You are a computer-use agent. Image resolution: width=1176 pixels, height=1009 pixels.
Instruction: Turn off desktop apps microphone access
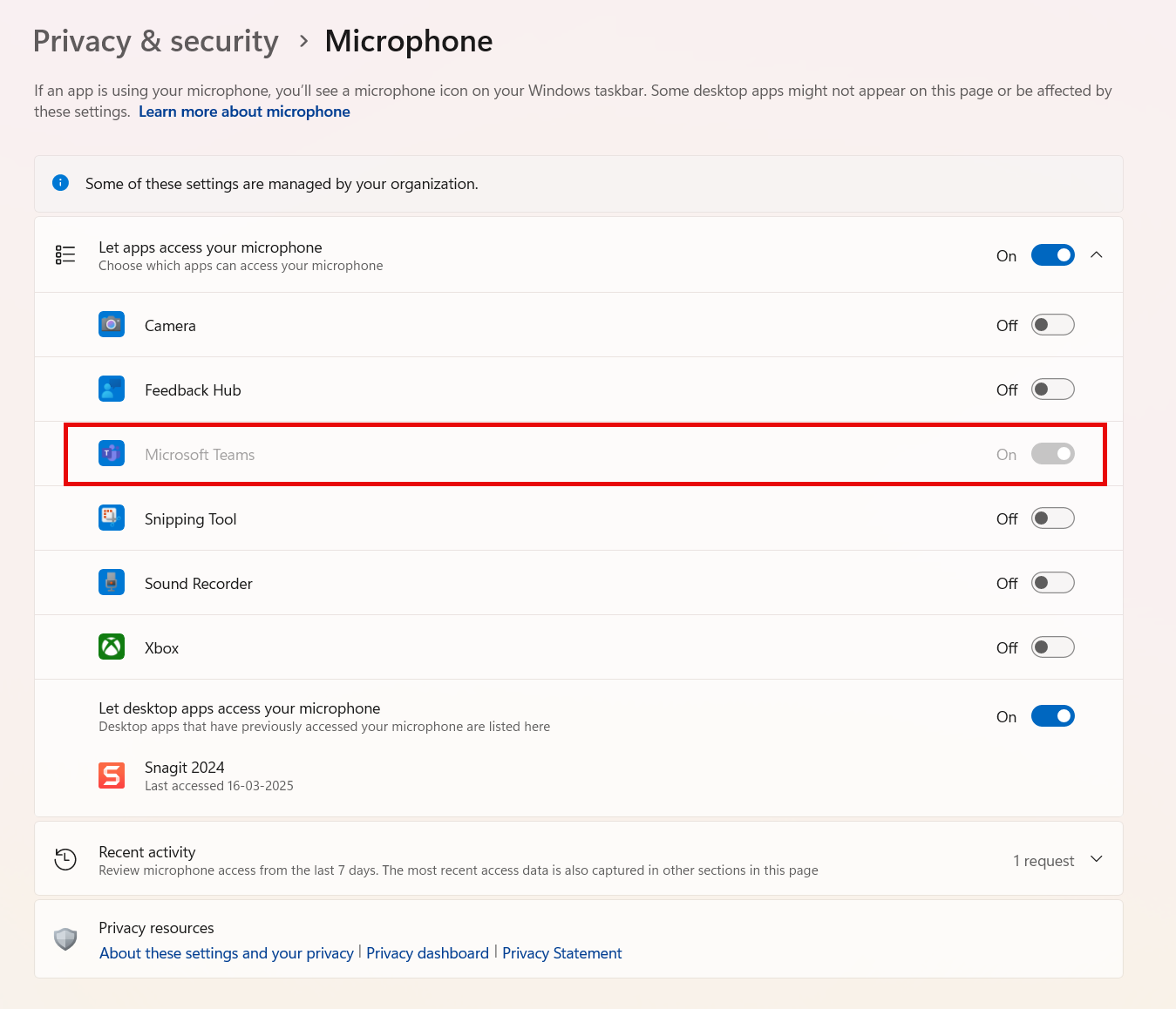click(x=1053, y=715)
